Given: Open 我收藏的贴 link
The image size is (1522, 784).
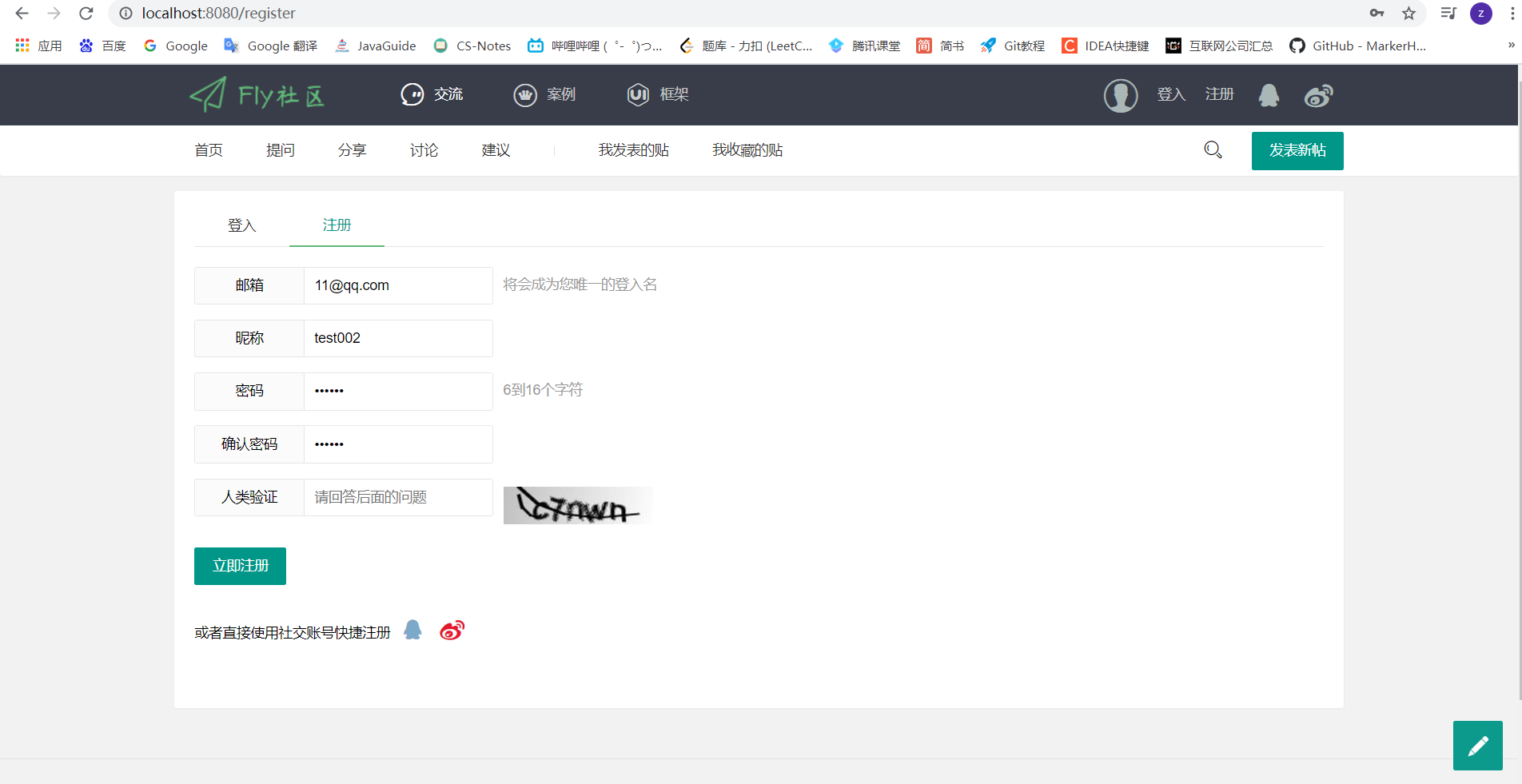Looking at the screenshot, I should point(747,149).
